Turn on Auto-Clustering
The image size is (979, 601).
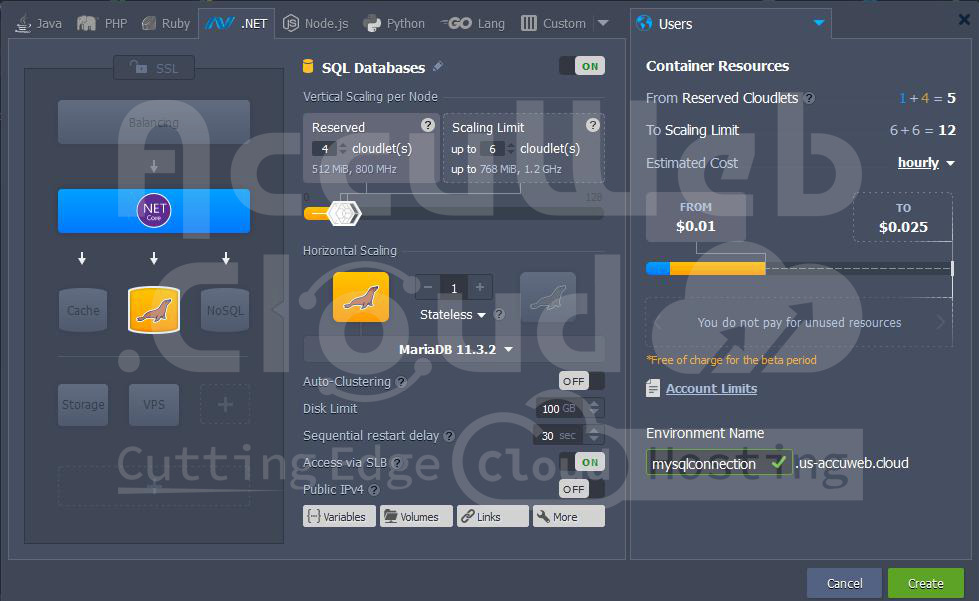pyautogui.click(x=575, y=381)
